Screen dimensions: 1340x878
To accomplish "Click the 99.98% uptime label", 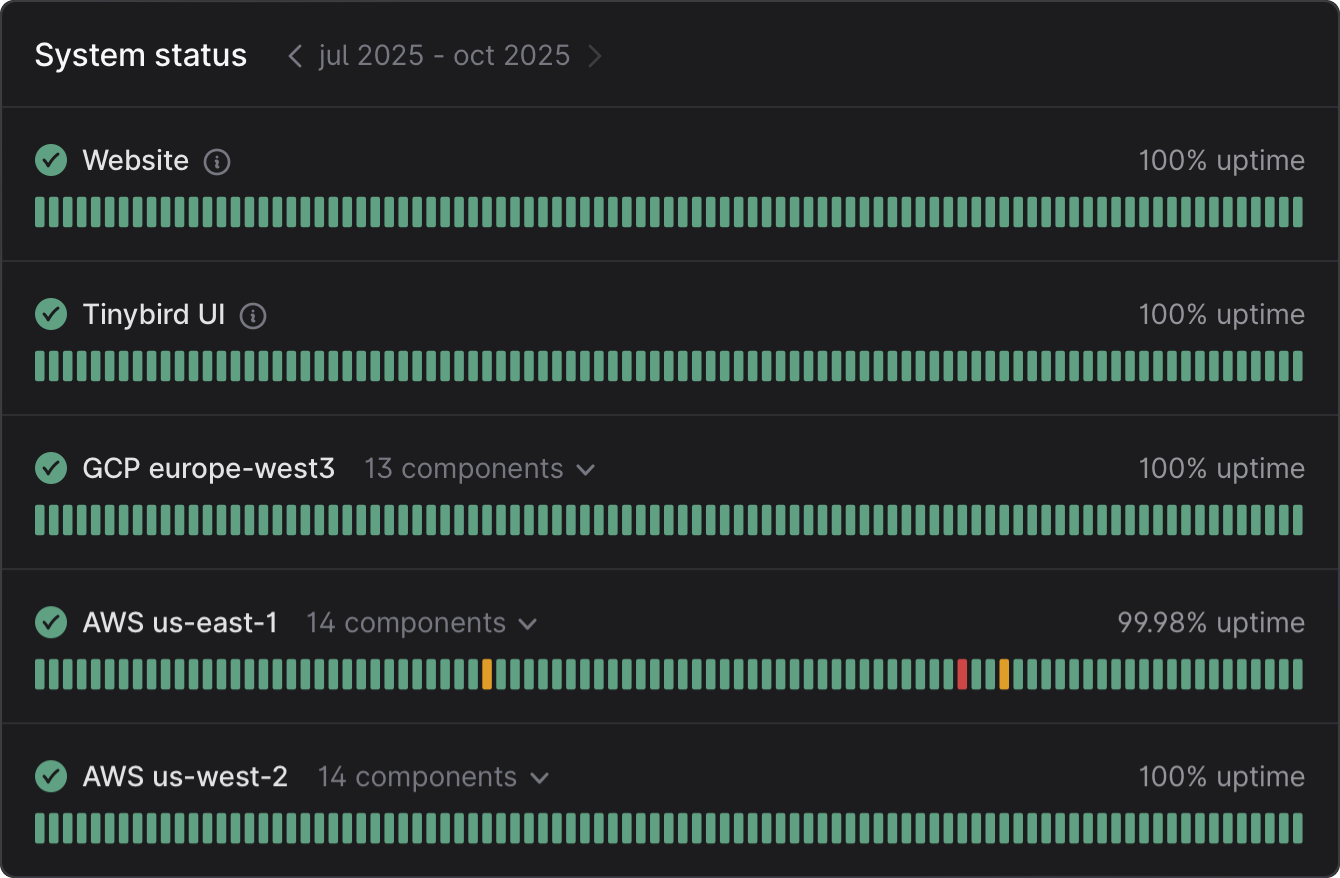I will coord(1211,622).
